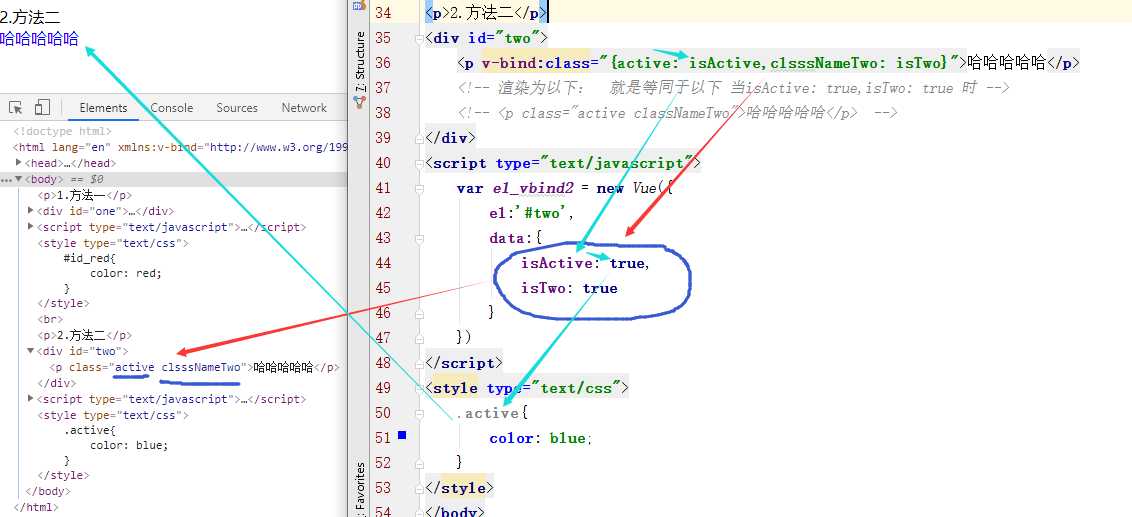
Task: Collapse the body node in DOM tree
Action: [19, 179]
